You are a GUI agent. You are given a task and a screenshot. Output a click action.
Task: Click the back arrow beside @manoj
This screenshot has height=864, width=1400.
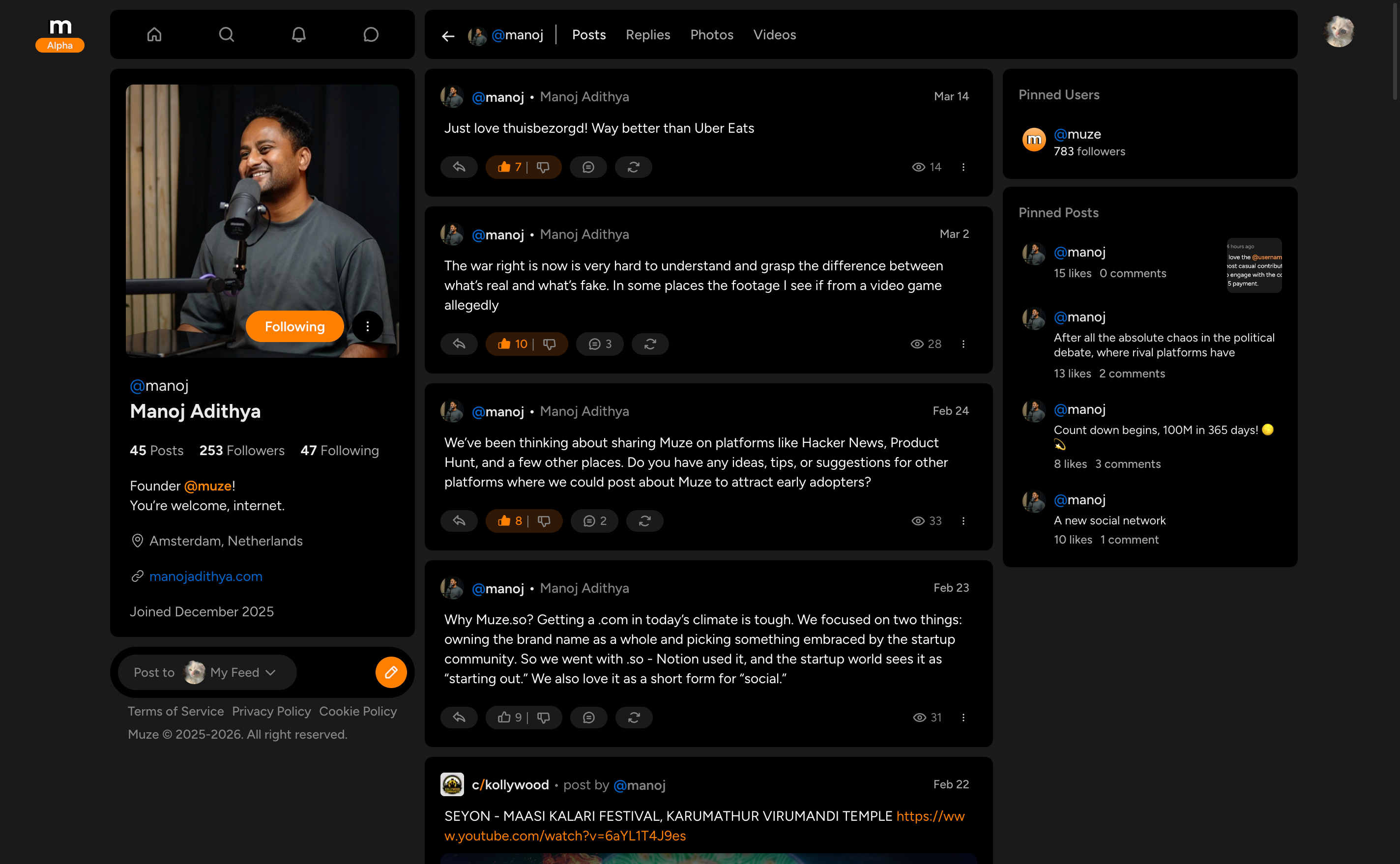click(448, 35)
